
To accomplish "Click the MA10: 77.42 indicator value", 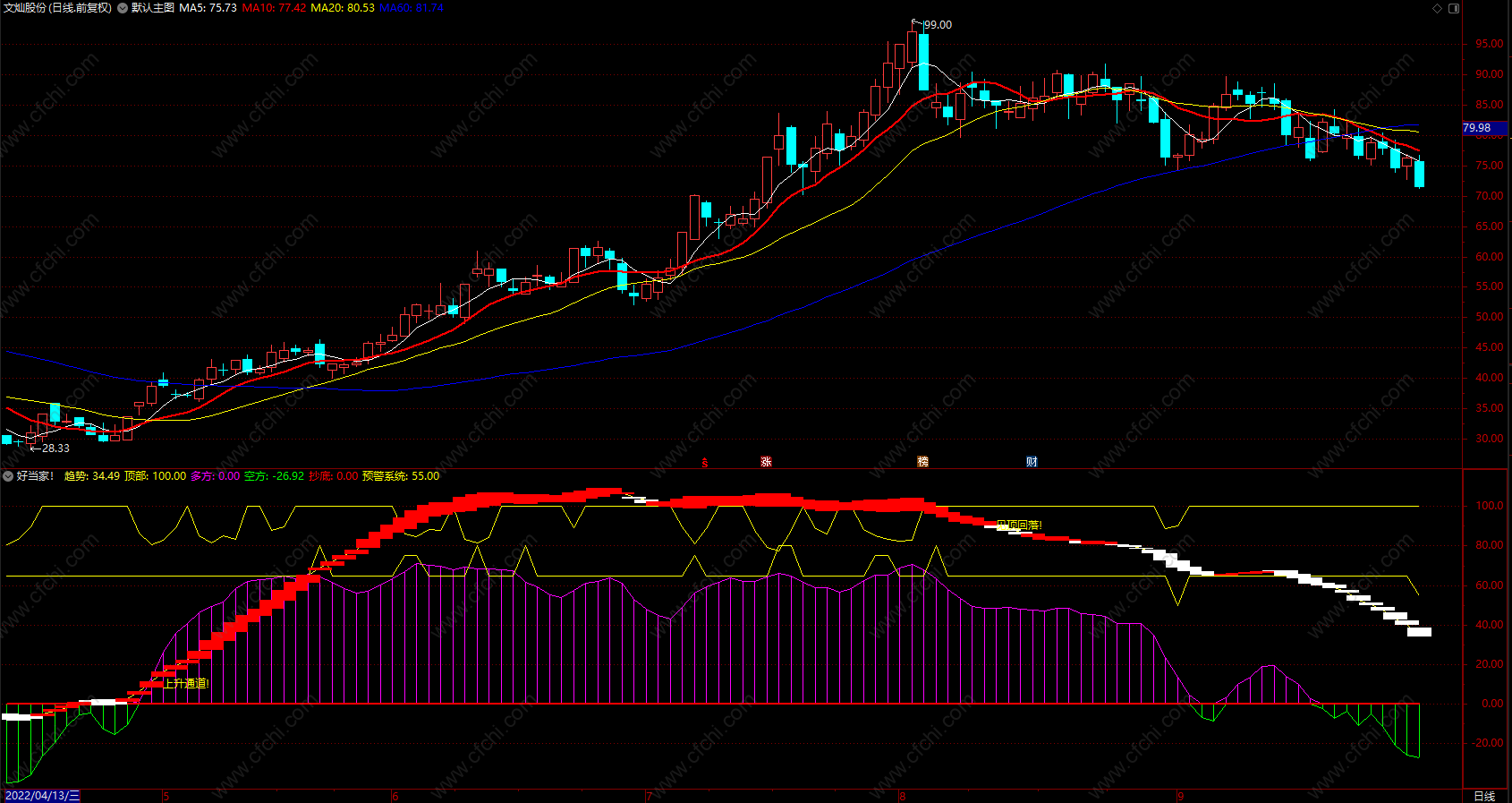I will (x=274, y=8).
